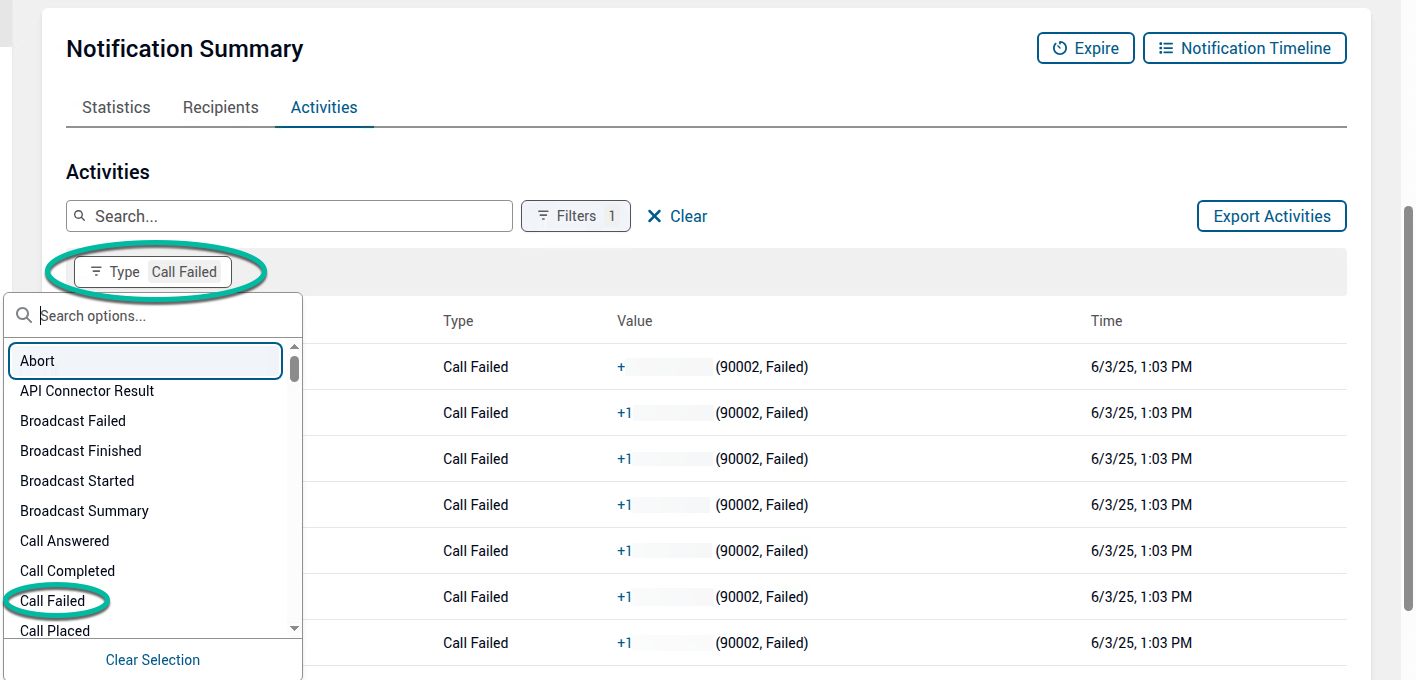Viewport: 1416px width, 680px height.
Task: Toggle the Type Call Failed filter chip
Action: [x=153, y=272]
